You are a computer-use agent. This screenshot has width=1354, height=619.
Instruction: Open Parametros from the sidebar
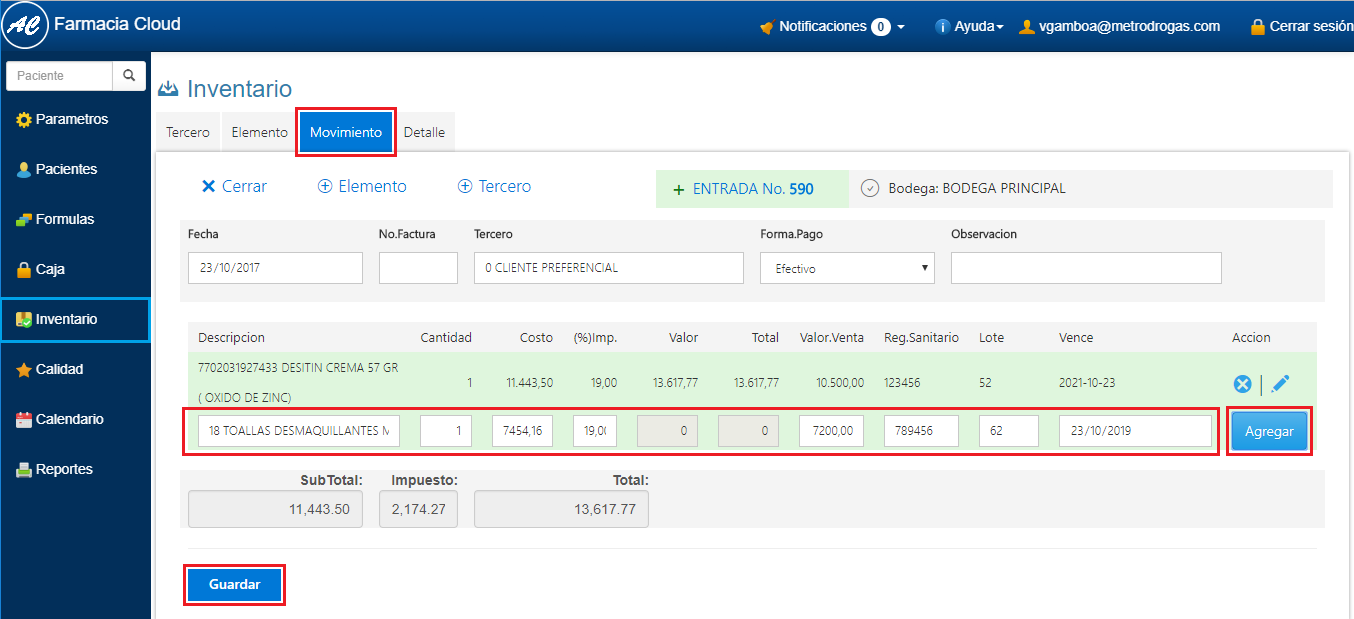[x=71, y=119]
